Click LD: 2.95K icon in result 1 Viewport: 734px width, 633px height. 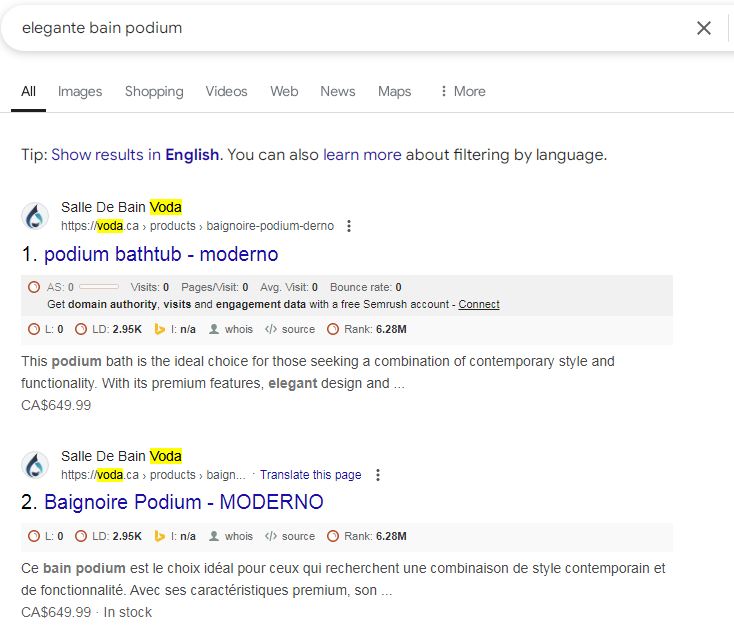81,329
